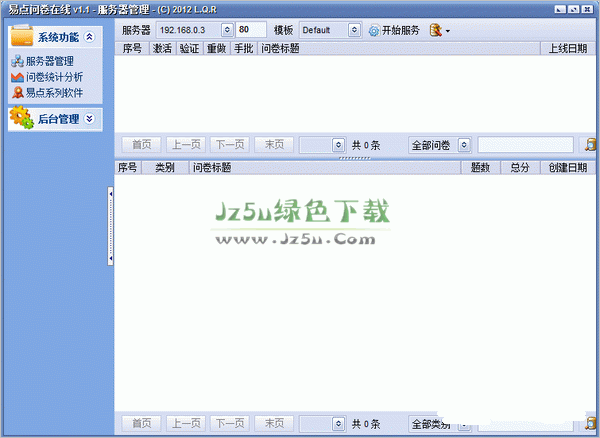Click upper 问卷标题 column header
The height and width of the screenshot is (438, 600).
399,49
